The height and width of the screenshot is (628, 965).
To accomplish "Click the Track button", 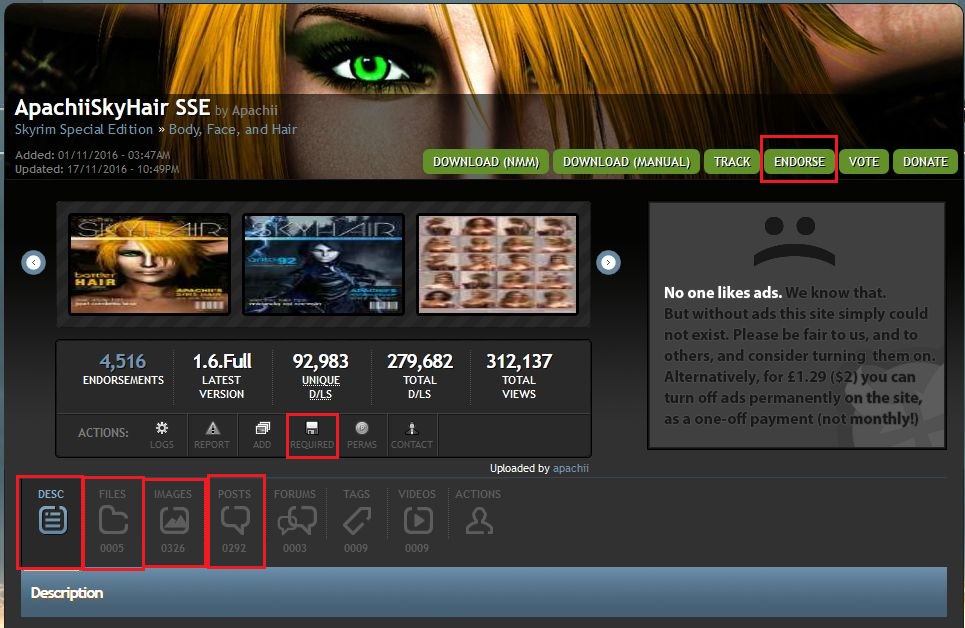I will (732, 162).
